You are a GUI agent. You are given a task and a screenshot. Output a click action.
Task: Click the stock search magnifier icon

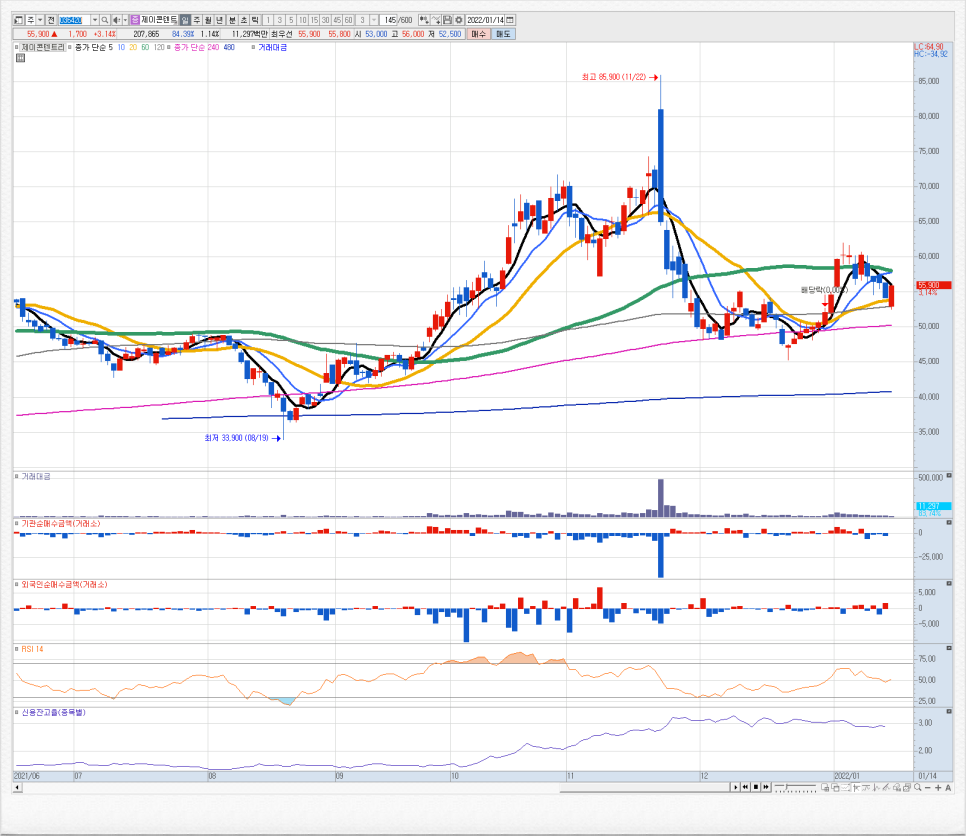[x=105, y=20]
